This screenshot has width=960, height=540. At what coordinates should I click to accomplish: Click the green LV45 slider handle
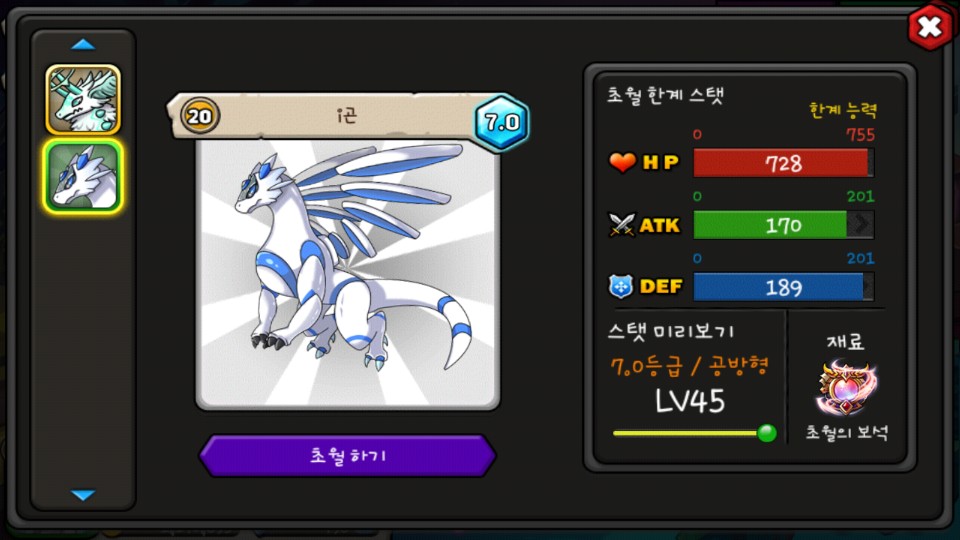click(x=767, y=433)
